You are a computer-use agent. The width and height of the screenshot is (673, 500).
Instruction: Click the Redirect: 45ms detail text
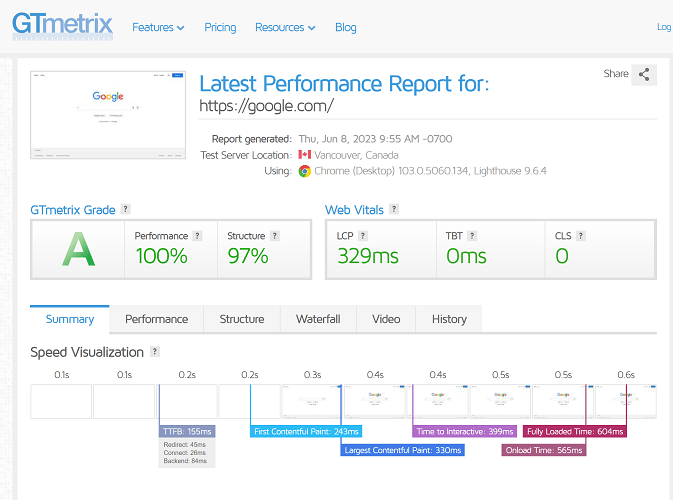(x=185, y=445)
